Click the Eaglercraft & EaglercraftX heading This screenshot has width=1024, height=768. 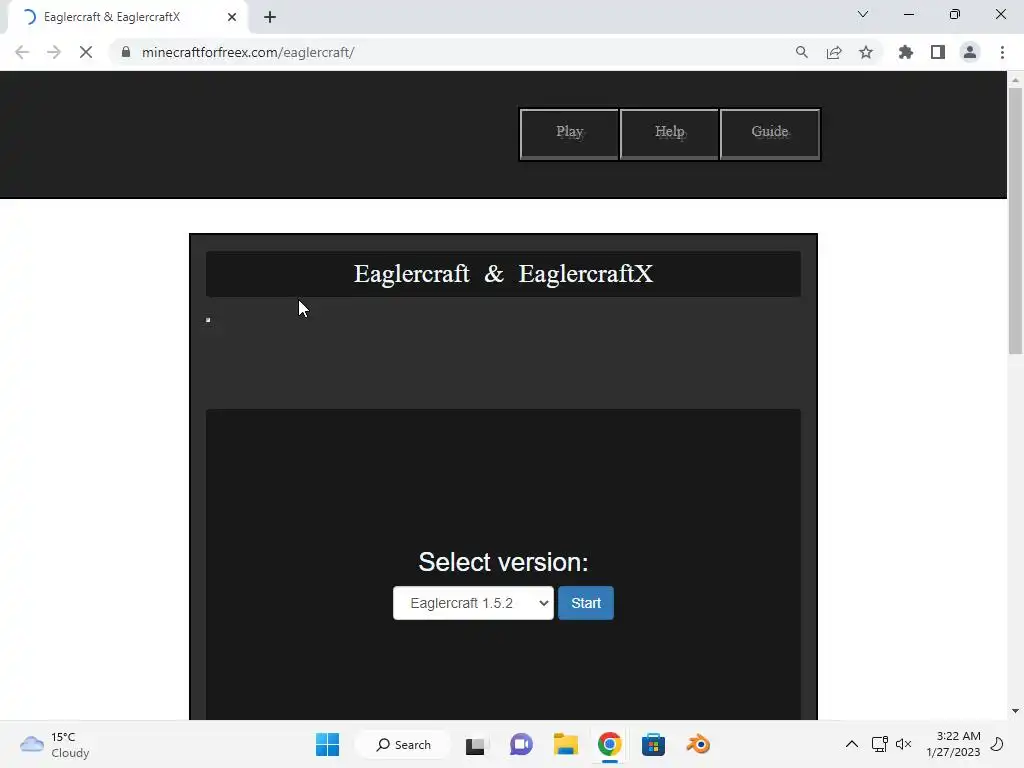pyautogui.click(x=504, y=274)
